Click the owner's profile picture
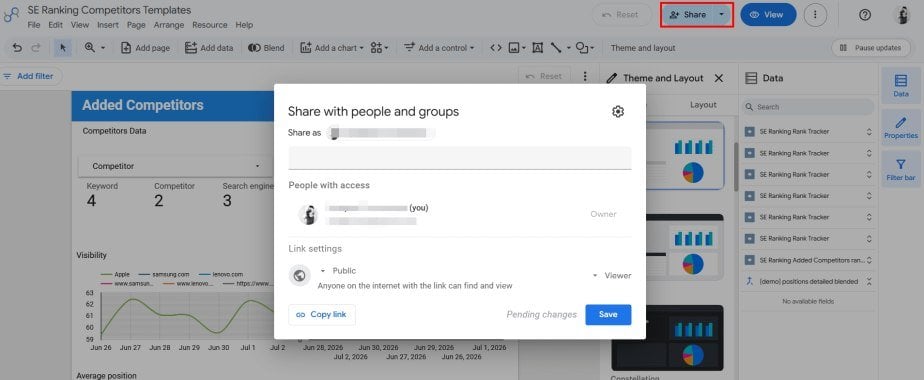 [308, 214]
